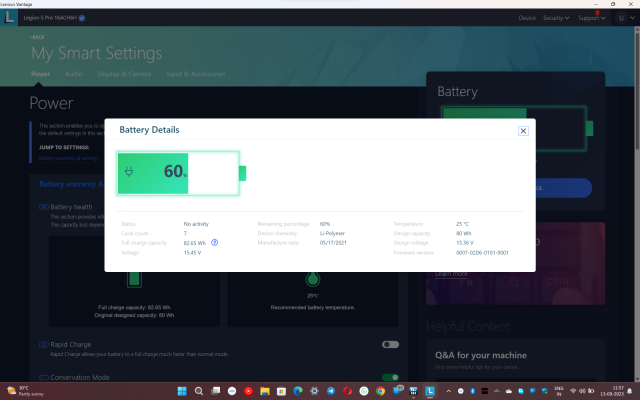Image resolution: width=640 pixels, height=400 pixels.
Task: Click the Rapid Charge icon
Action: [x=44, y=344]
